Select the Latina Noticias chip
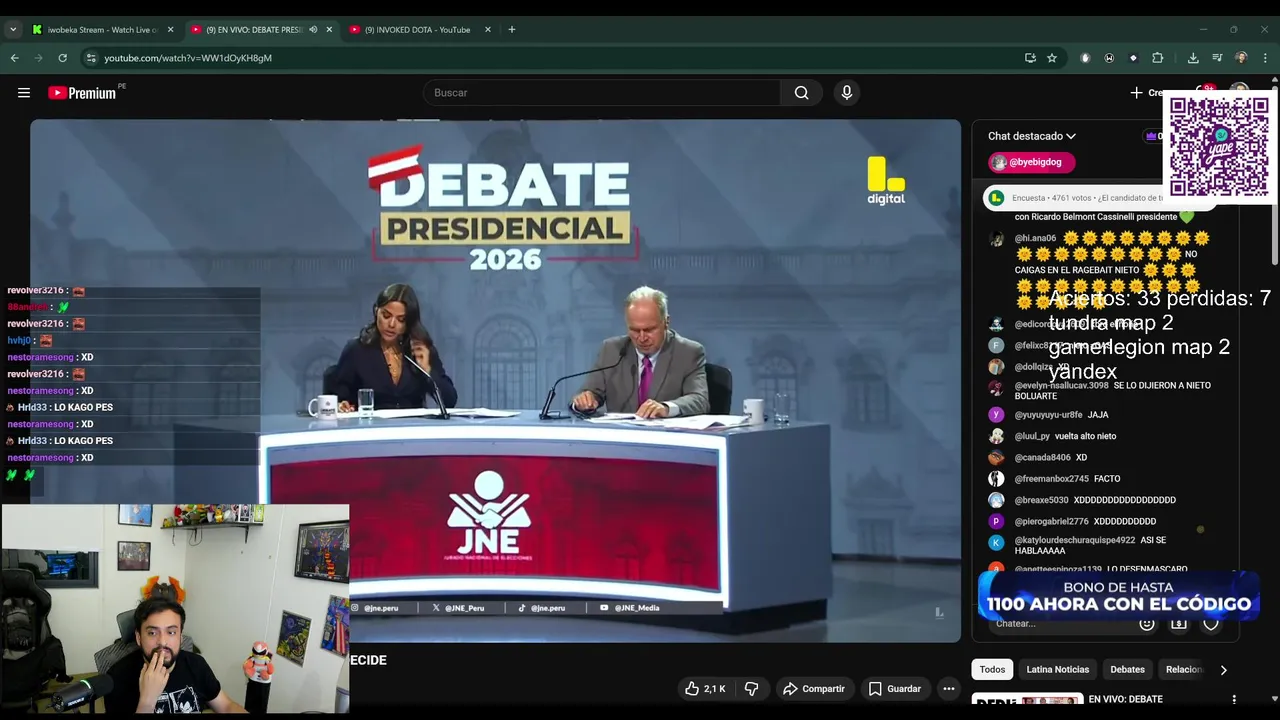Viewport: 1280px width, 720px height. tap(1057, 670)
